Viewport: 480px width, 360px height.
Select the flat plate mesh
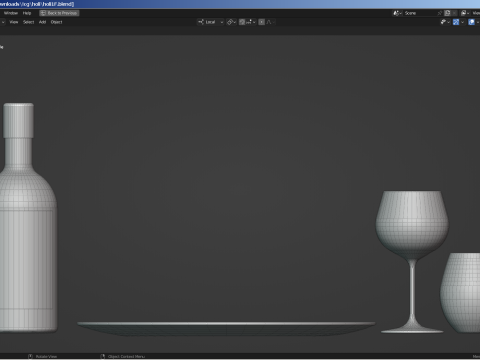[226, 329]
